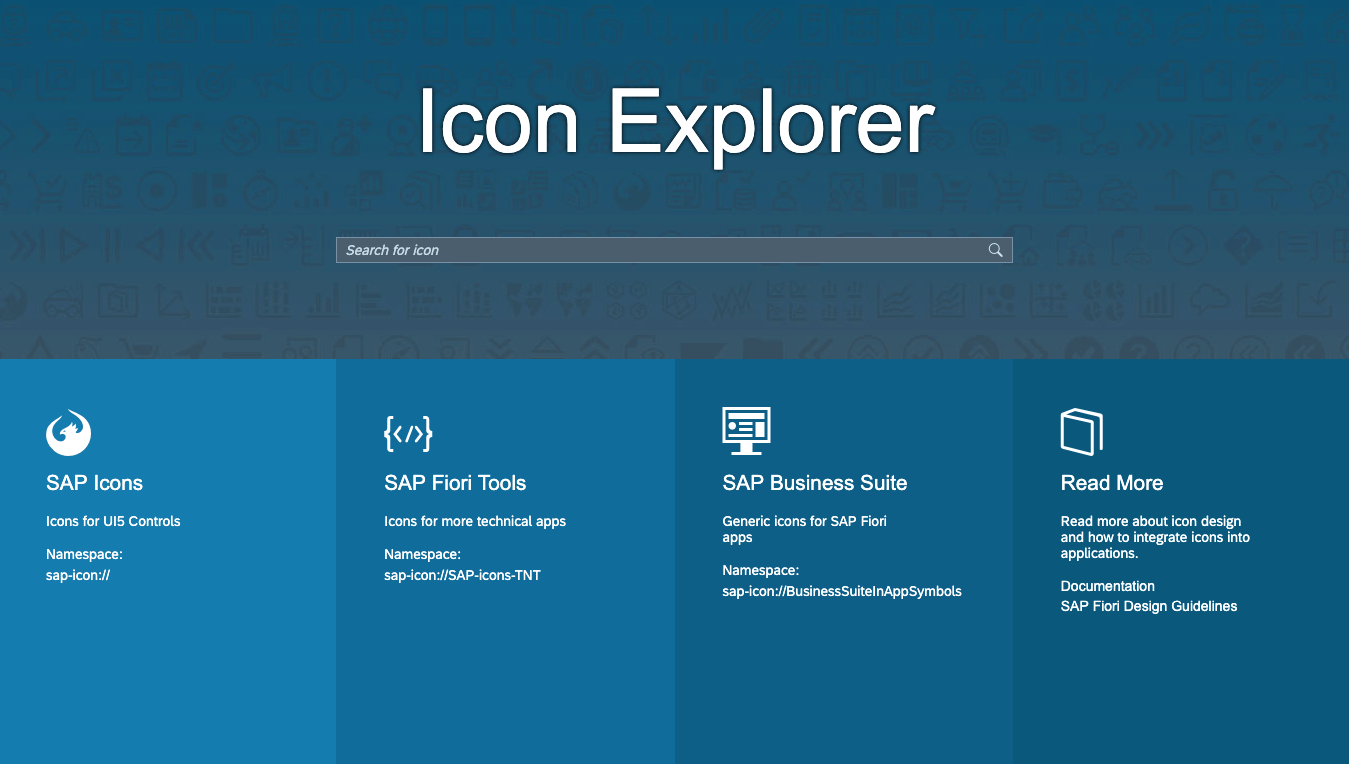Image resolution: width=1349 pixels, height=764 pixels.
Task: Focus the Search for icon field
Action: pos(674,250)
